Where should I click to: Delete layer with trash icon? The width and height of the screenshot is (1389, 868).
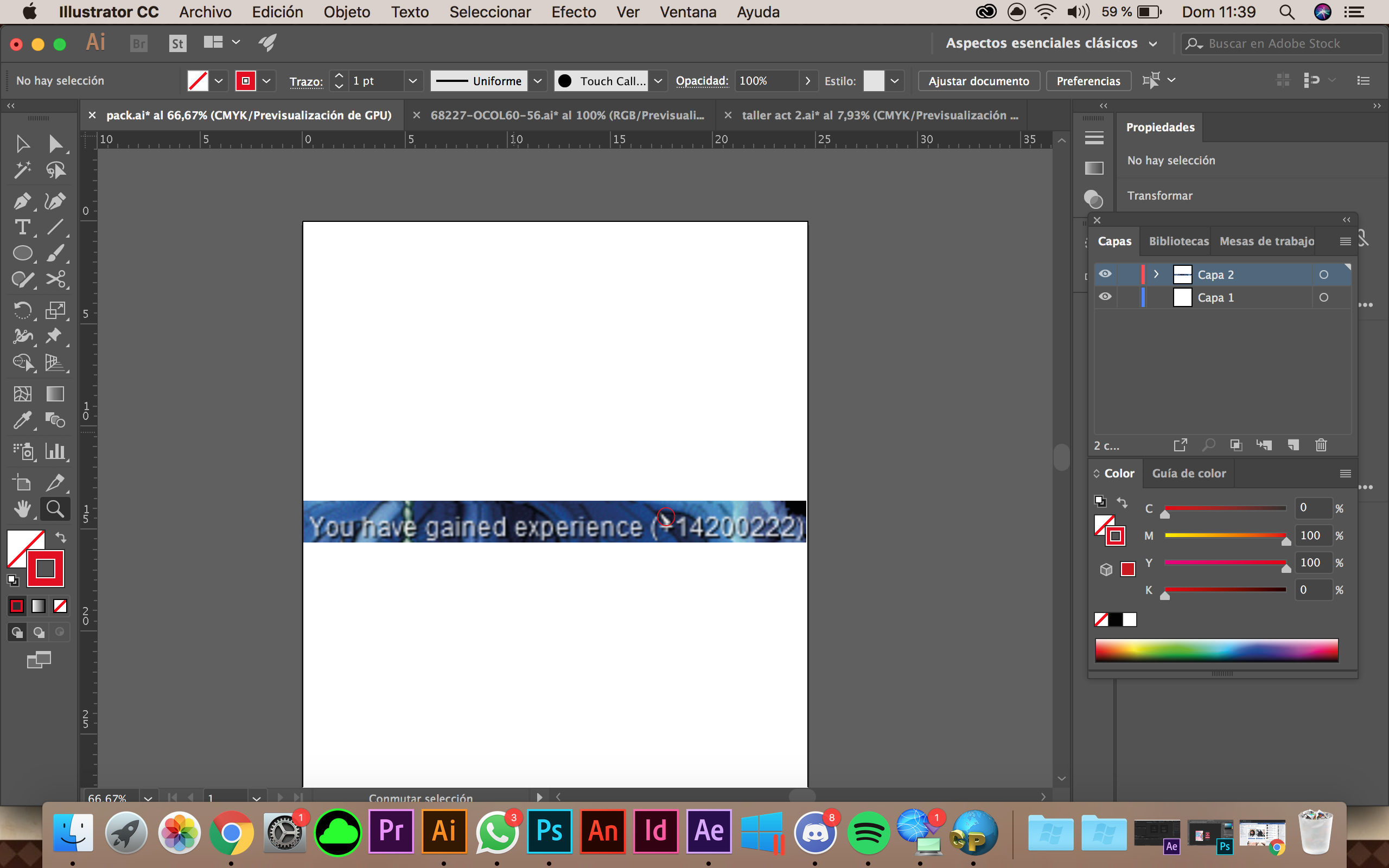1321,445
